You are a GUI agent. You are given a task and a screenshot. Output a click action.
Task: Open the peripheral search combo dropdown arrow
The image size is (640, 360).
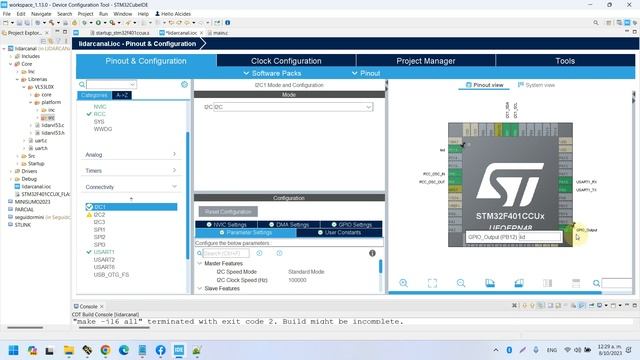tap(132, 84)
